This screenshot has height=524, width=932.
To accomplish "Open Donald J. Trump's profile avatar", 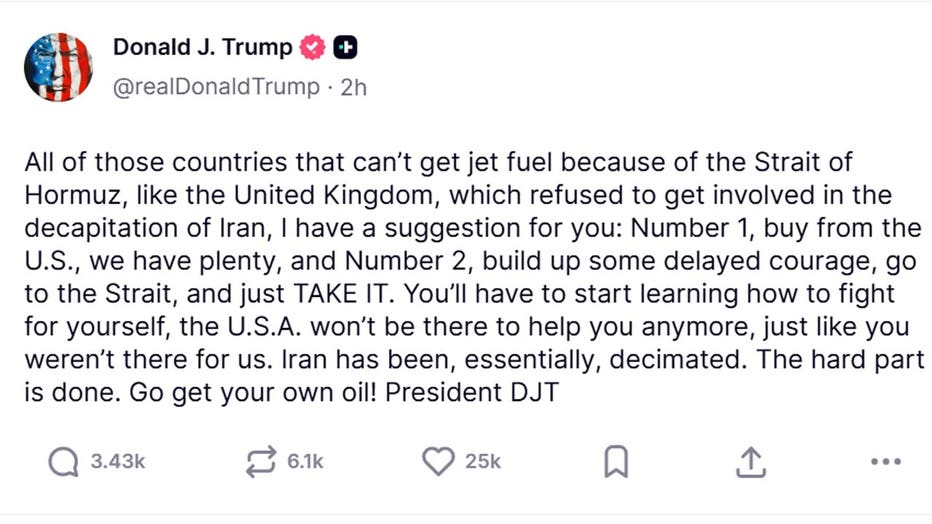I will pyautogui.click(x=58, y=67).
